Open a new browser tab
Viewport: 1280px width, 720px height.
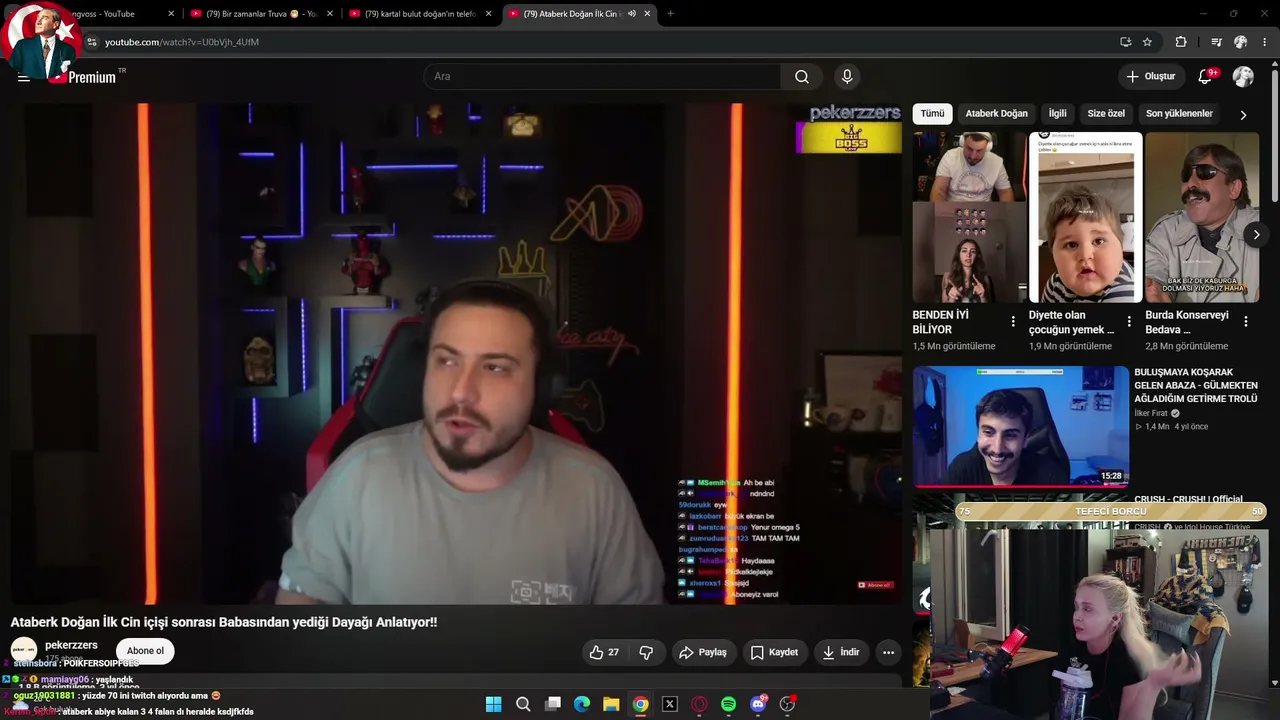[670, 14]
